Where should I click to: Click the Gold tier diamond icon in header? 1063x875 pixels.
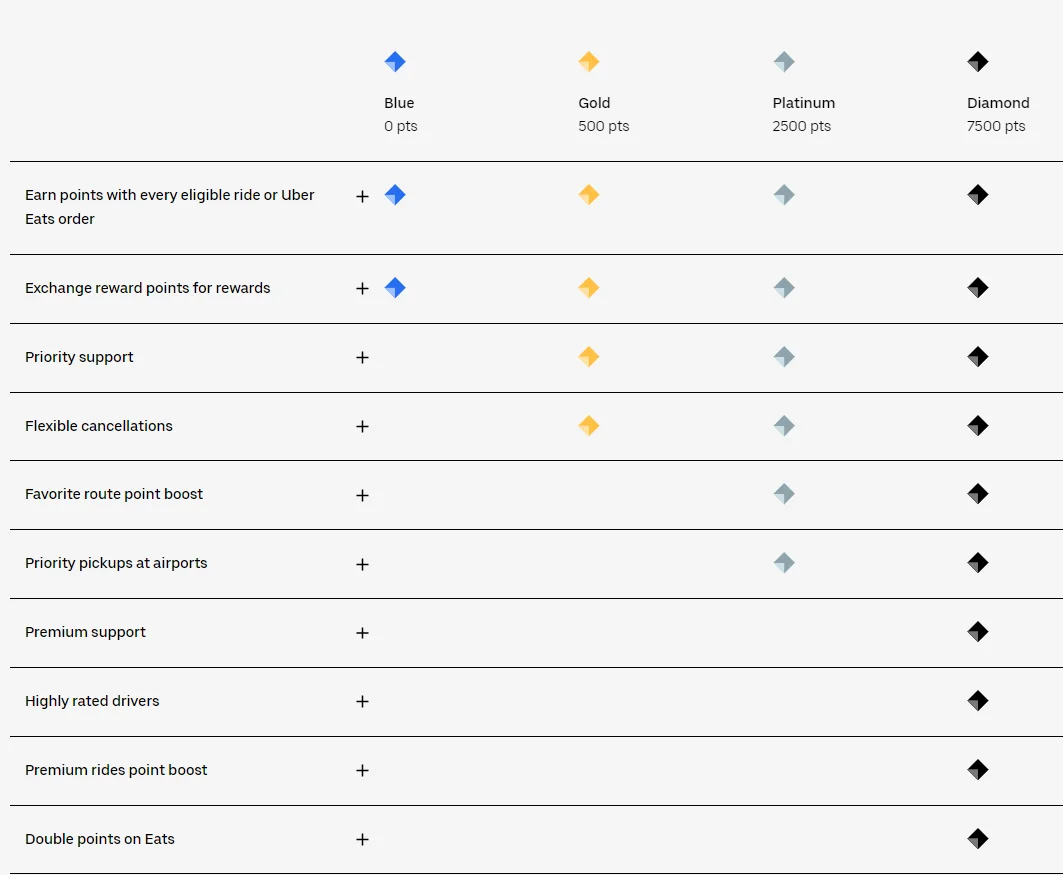coord(589,61)
